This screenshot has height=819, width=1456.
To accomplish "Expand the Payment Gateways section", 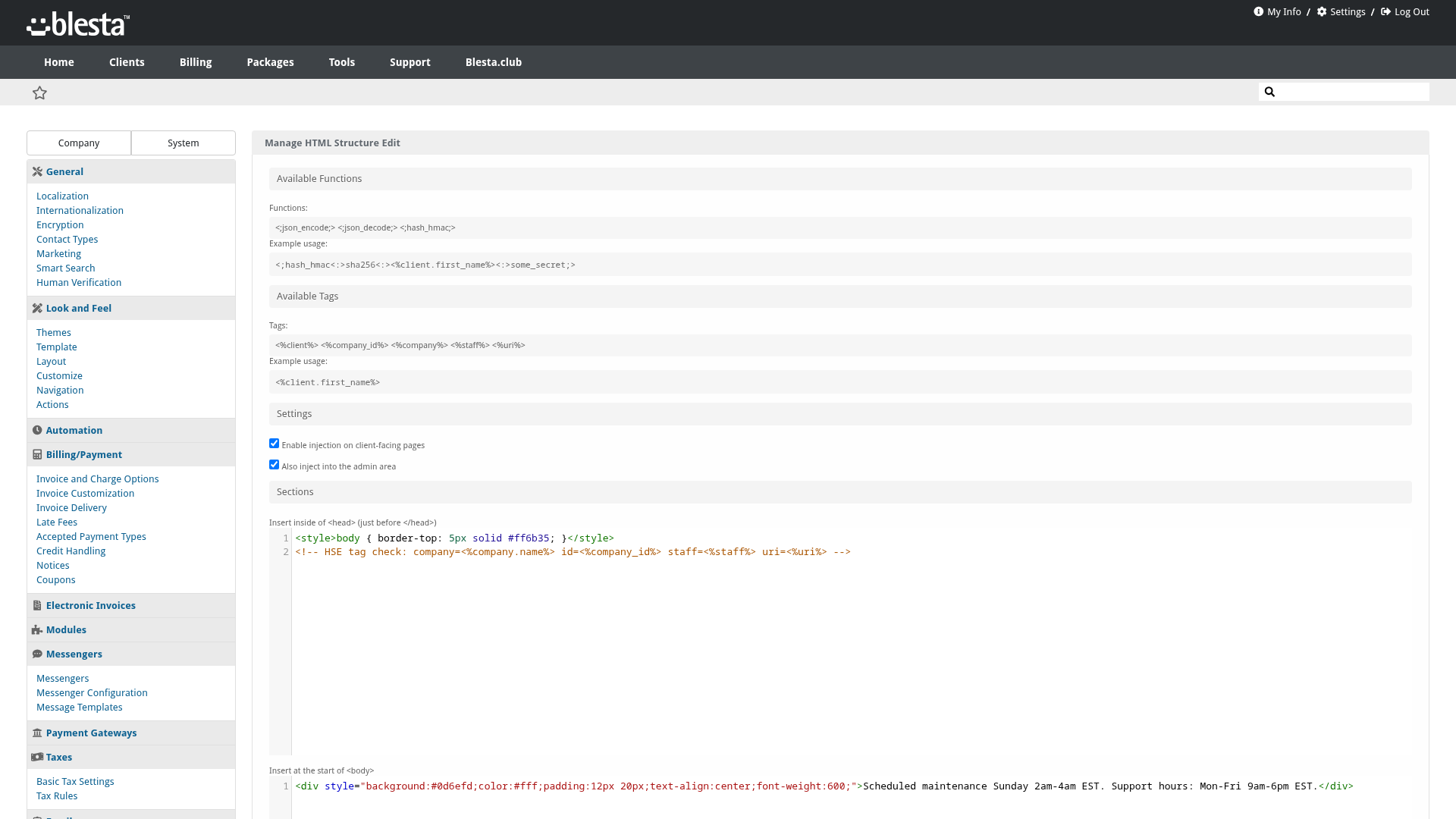I will [131, 733].
